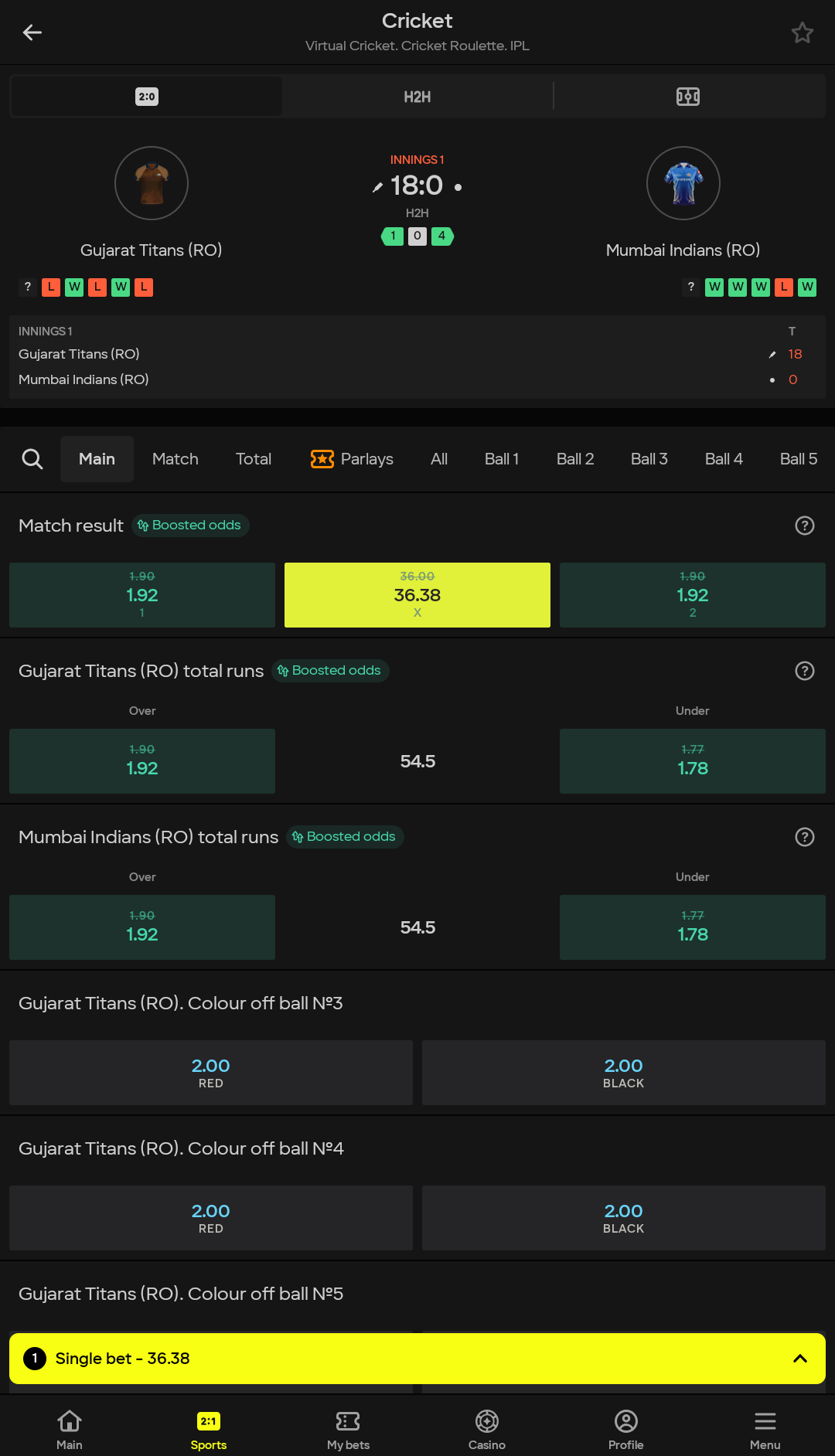This screenshot has height=1456, width=835.
Task: Select the Main markets tab
Action: 97,459
